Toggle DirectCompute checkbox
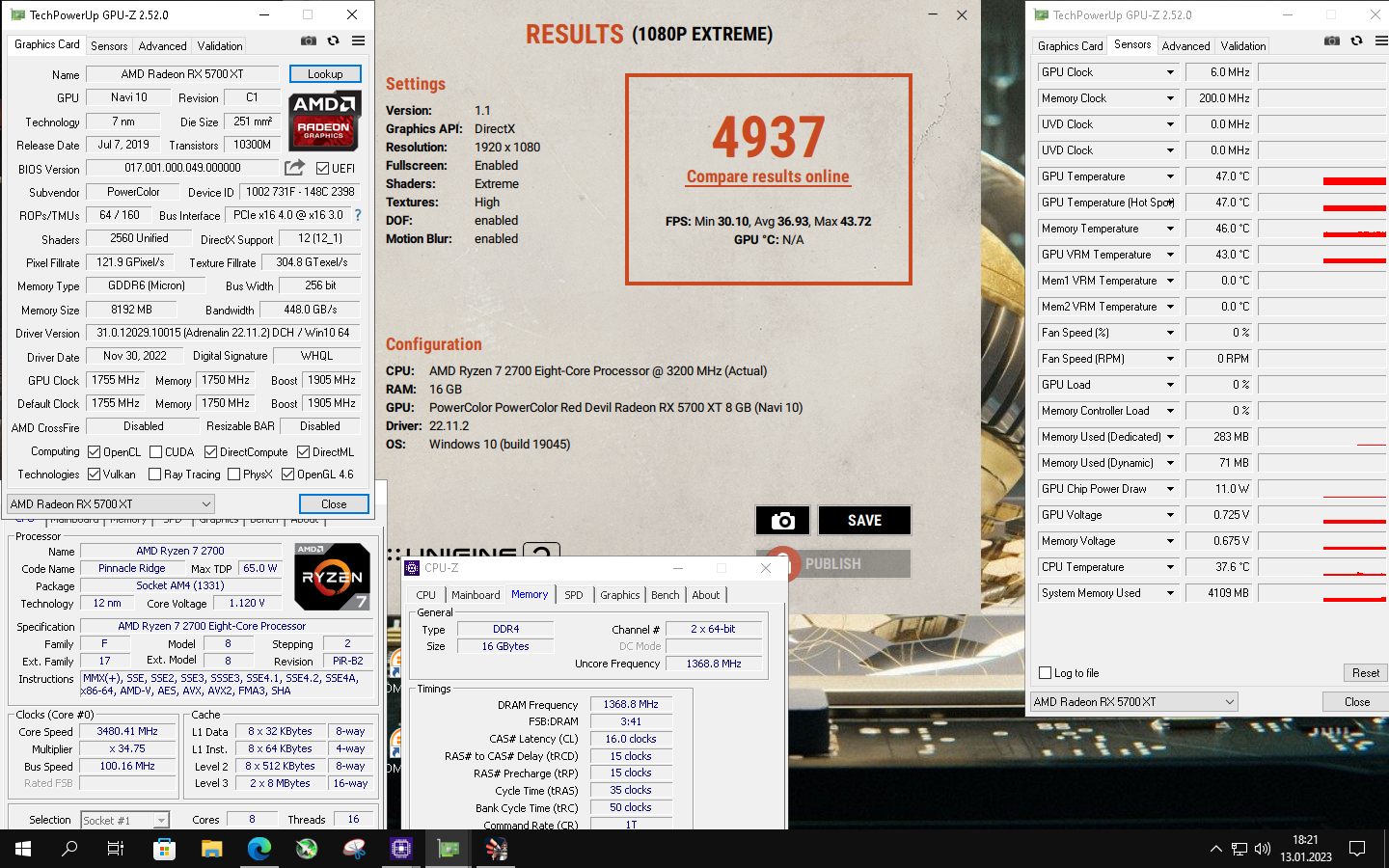Viewport: 1389px width, 868px height. 210,452
